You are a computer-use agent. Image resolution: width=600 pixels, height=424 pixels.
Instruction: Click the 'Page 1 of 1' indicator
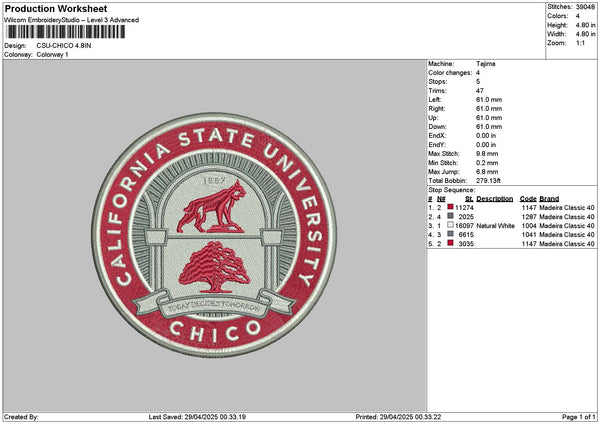(x=579, y=417)
